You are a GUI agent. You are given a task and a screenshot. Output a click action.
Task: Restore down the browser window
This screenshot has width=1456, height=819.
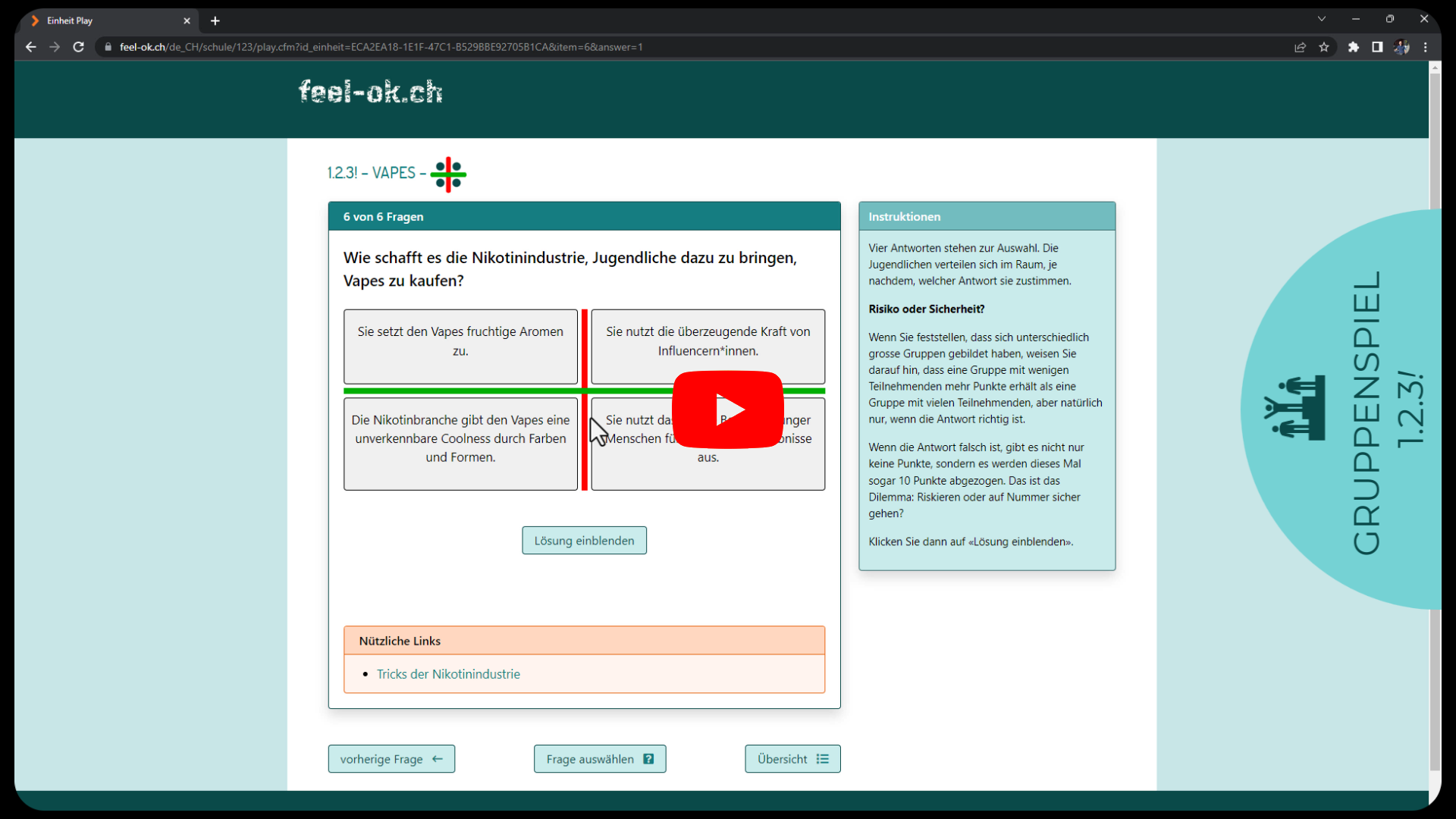click(1390, 19)
